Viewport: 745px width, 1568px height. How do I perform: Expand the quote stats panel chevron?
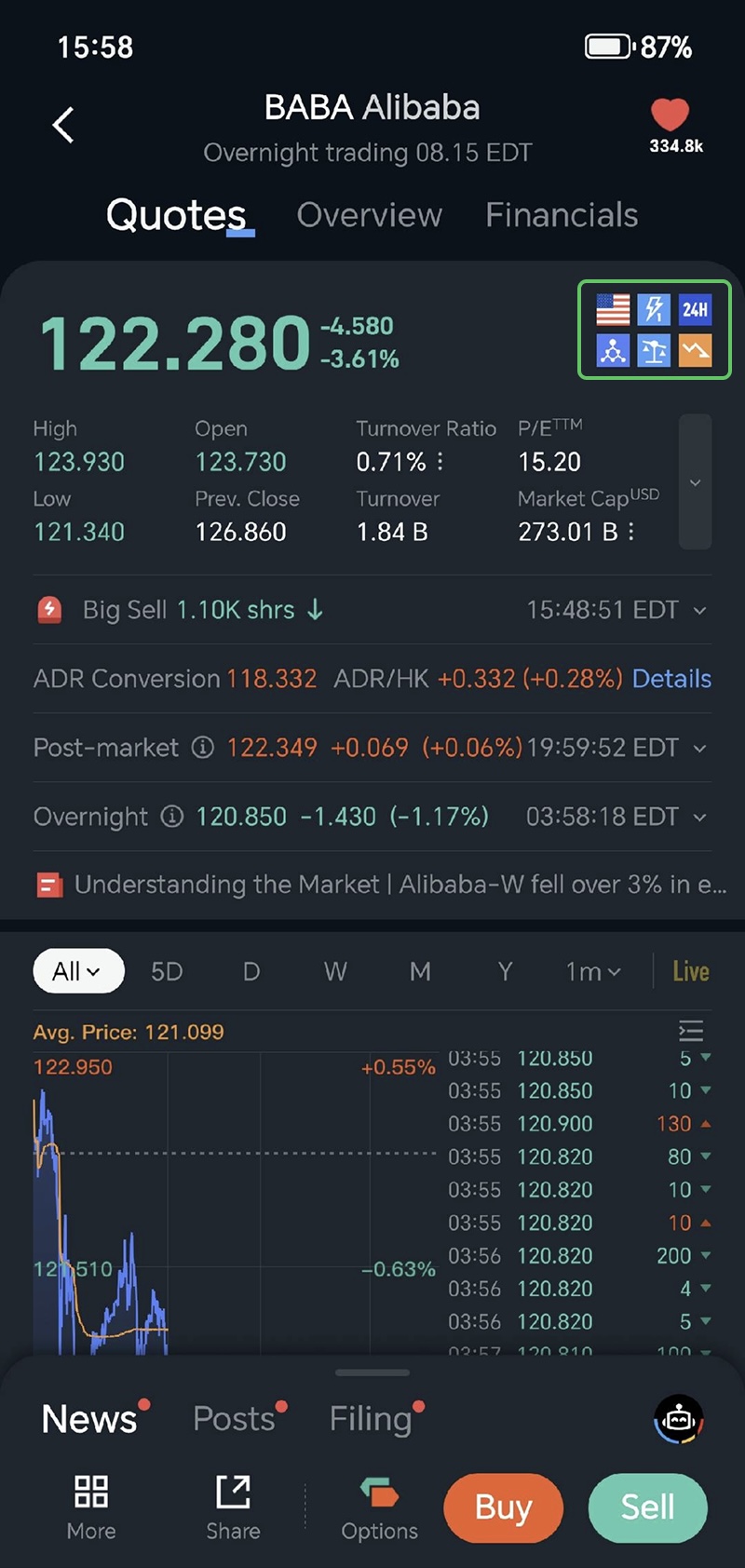695,482
